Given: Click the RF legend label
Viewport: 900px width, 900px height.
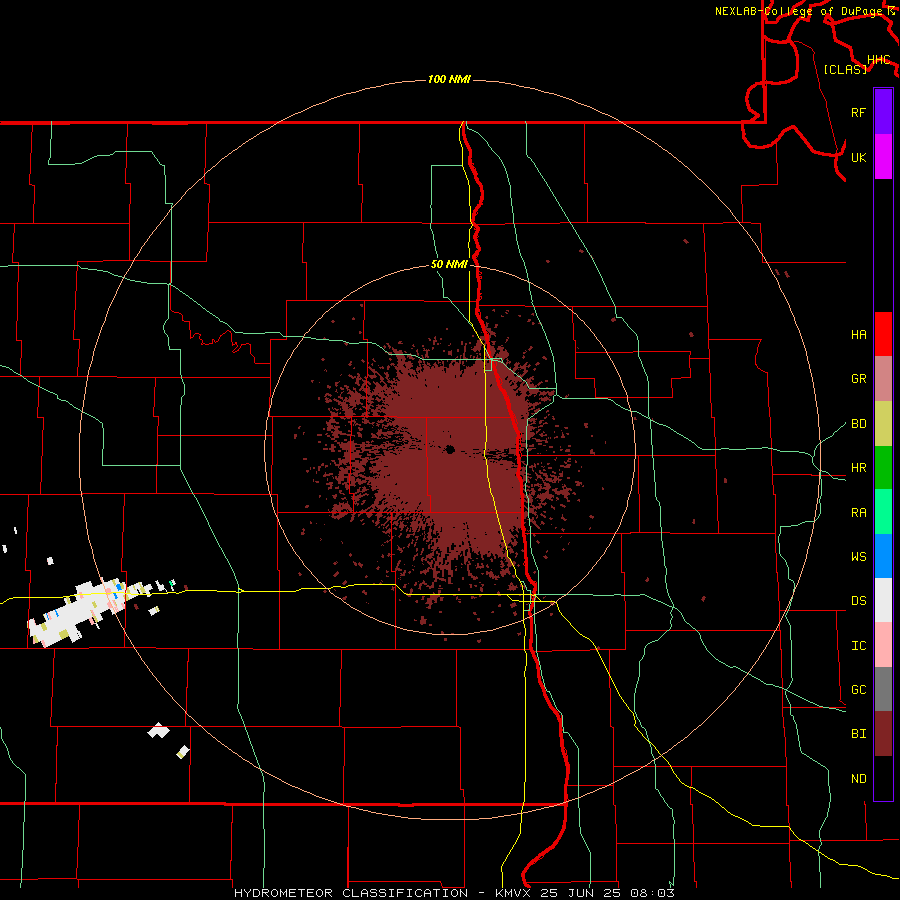Looking at the screenshot, I should tap(858, 112).
